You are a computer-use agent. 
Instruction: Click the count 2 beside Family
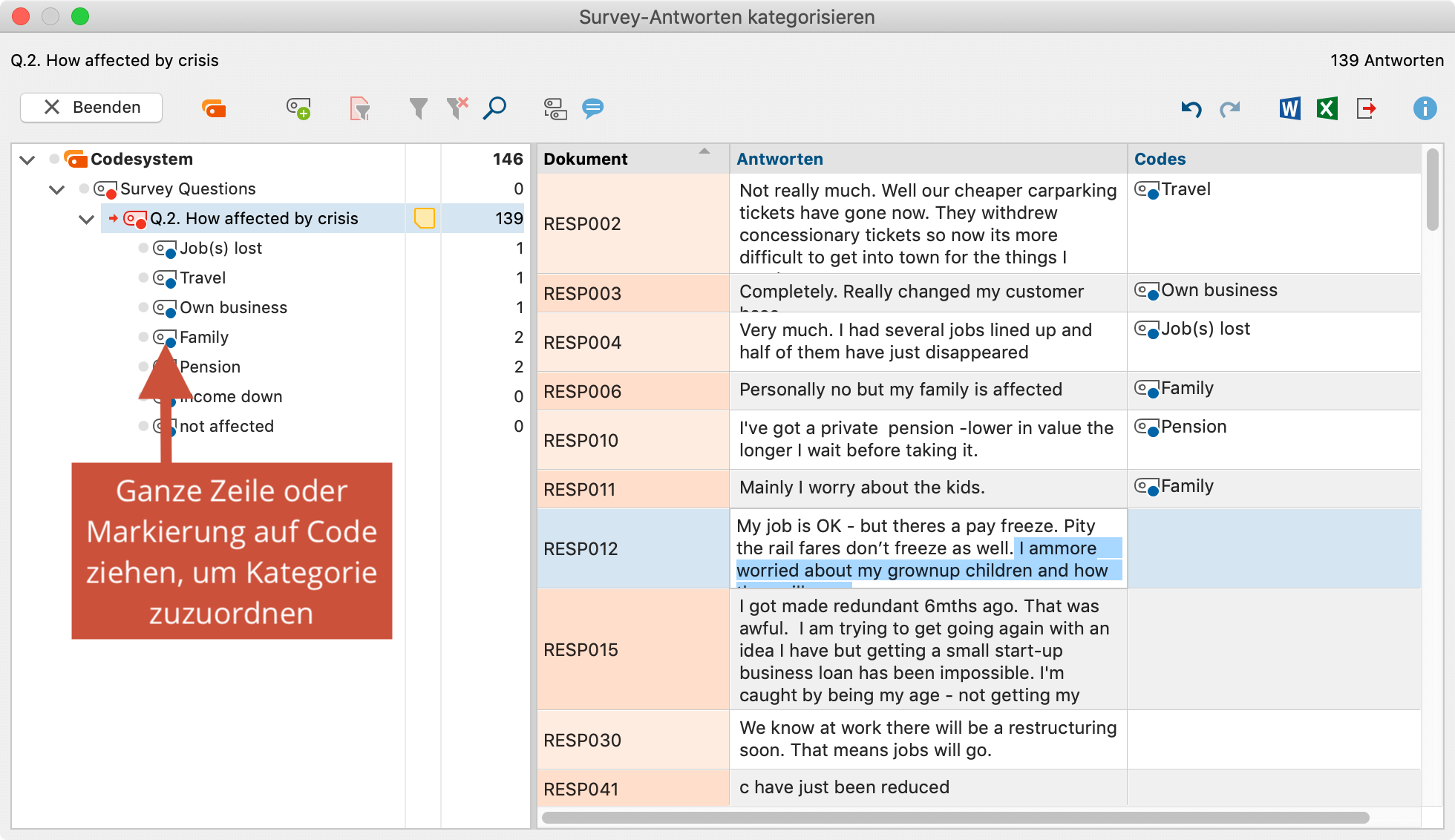coord(519,337)
